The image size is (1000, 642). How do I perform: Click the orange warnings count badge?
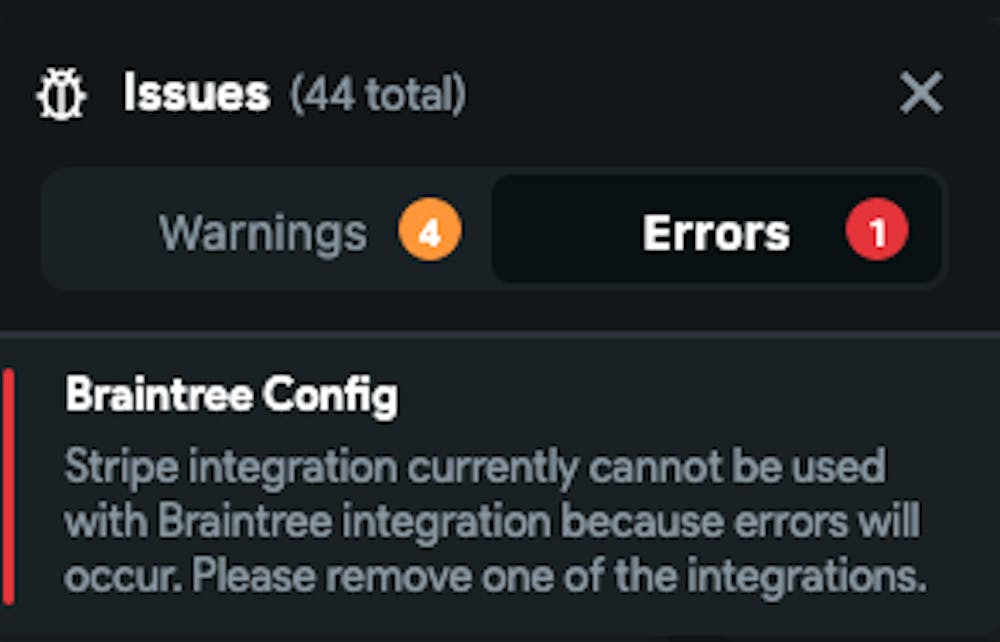click(429, 232)
